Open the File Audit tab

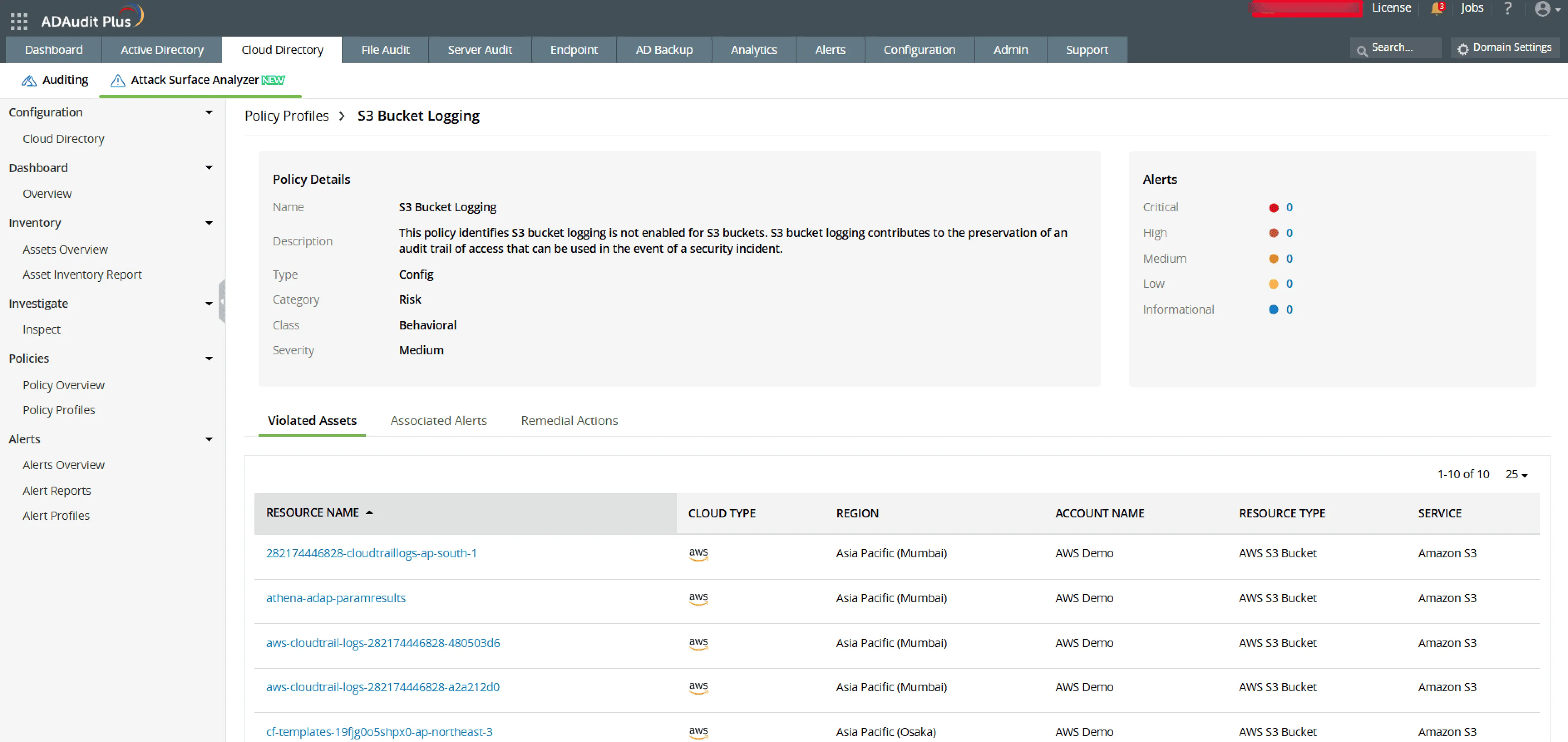click(385, 50)
